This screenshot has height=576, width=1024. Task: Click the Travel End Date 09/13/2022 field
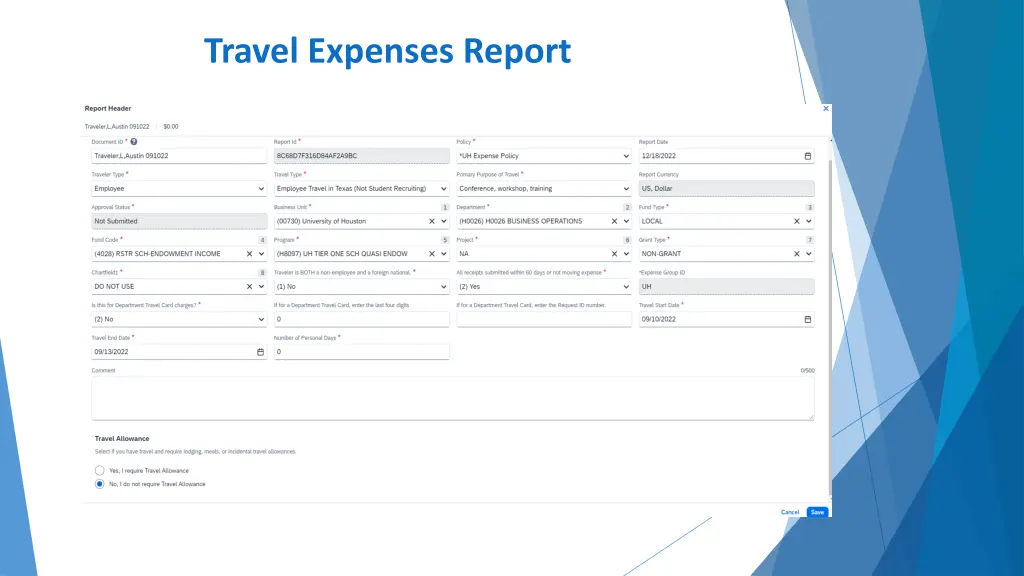(x=179, y=352)
